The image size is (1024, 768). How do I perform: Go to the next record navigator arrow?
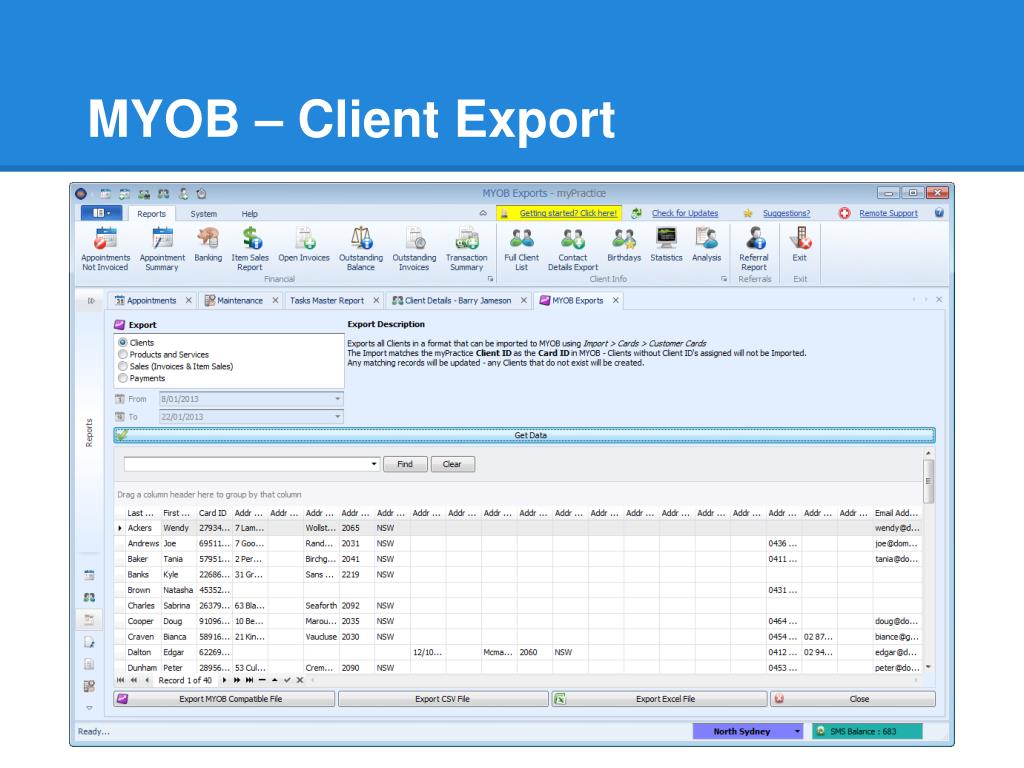[224, 680]
